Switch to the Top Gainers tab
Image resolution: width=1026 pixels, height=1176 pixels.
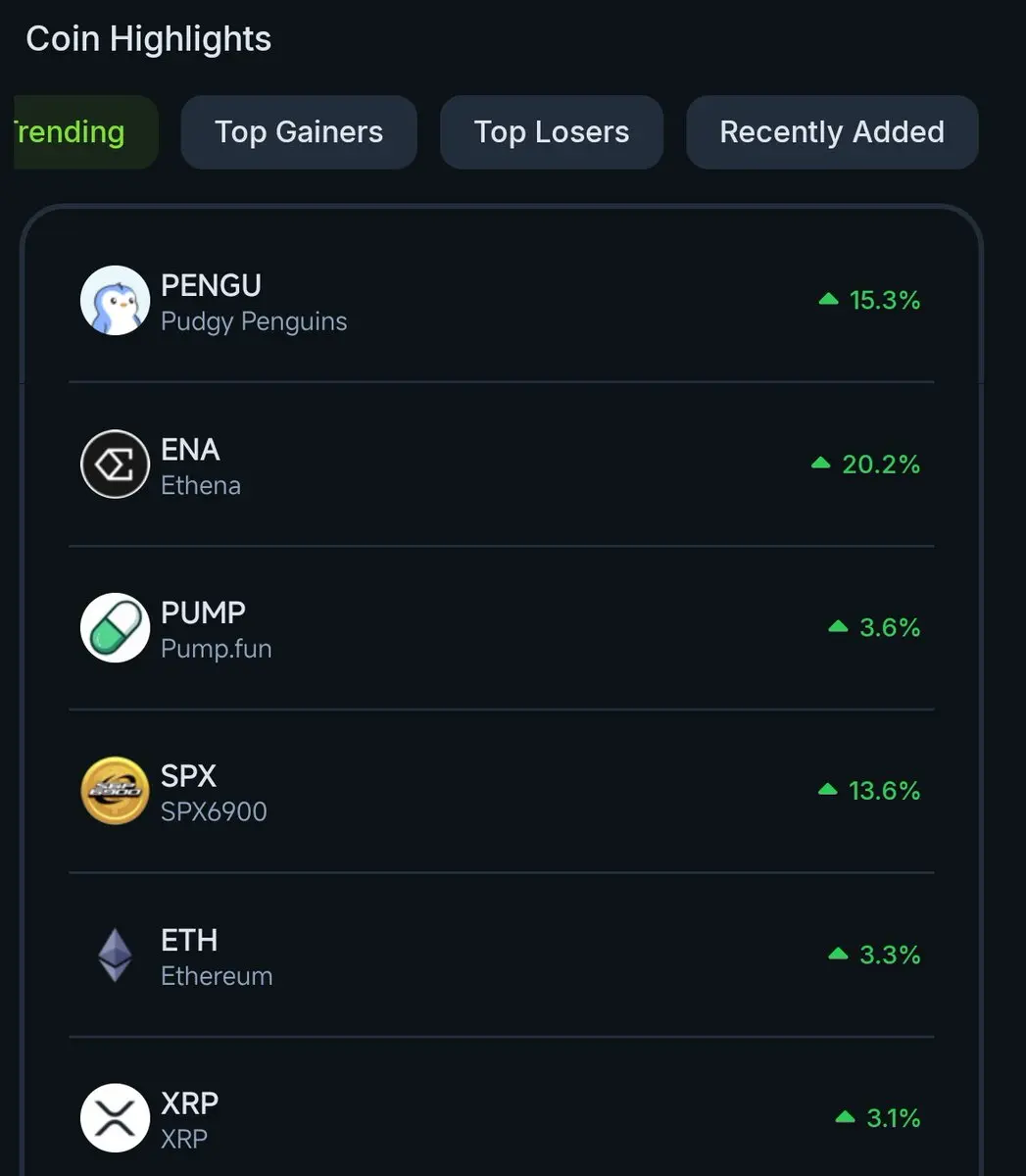pyautogui.click(x=299, y=132)
